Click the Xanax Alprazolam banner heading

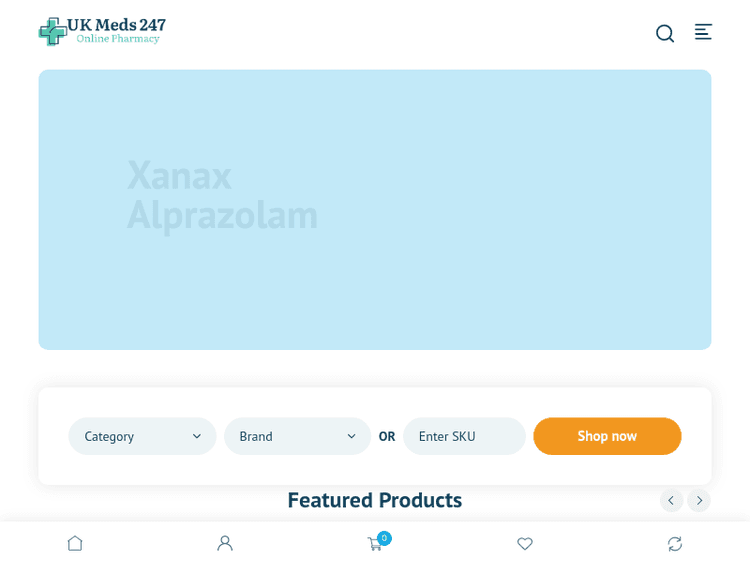coord(222,195)
